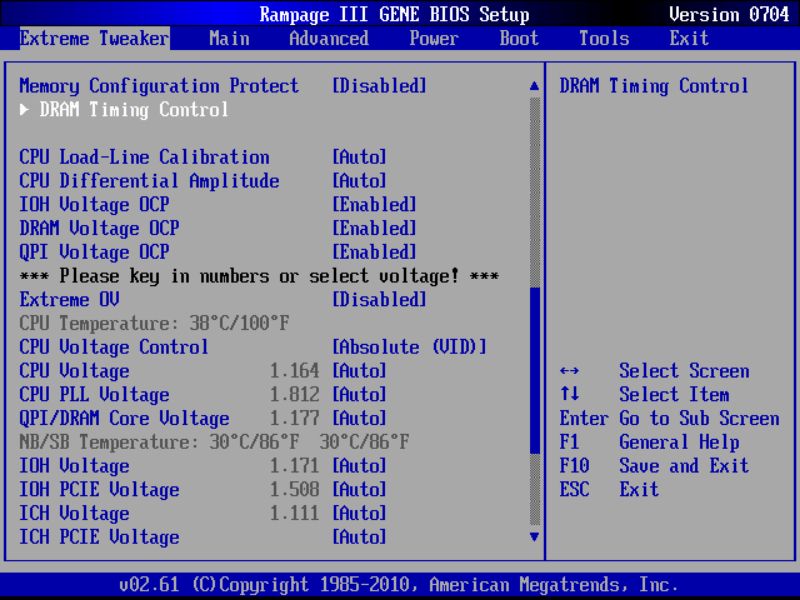Click the ICH Voltage reading 1.111
Screen dimensions: 800x600
(x=294, y=513)
